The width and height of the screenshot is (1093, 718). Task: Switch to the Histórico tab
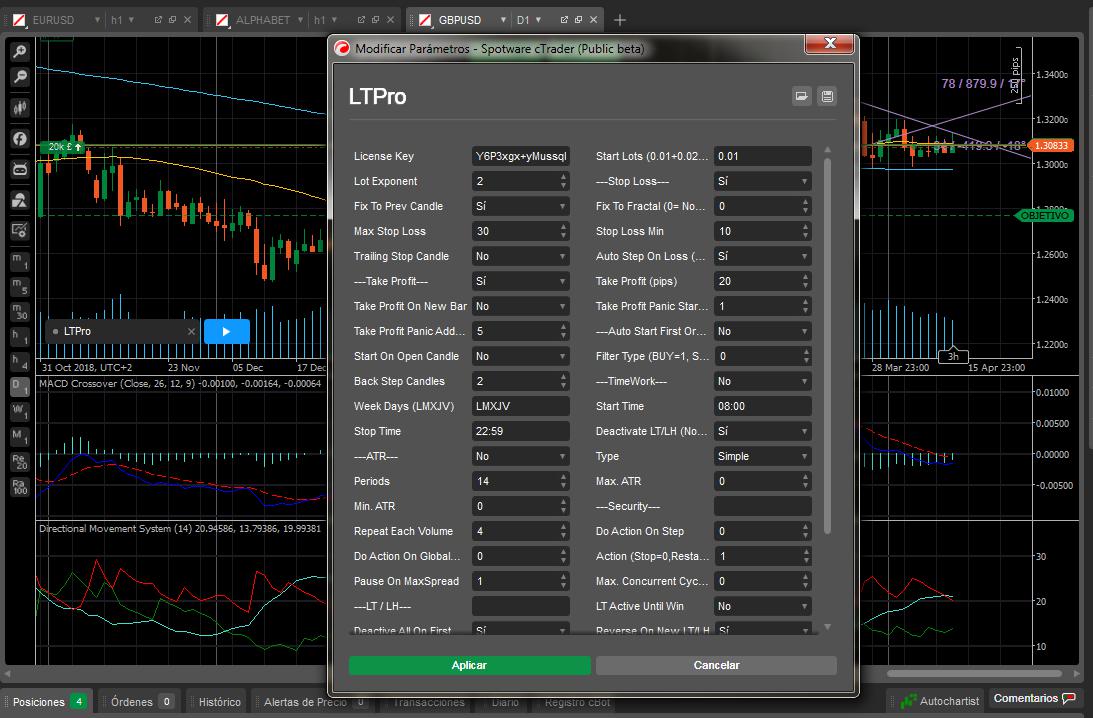click(x=220, y=701)
